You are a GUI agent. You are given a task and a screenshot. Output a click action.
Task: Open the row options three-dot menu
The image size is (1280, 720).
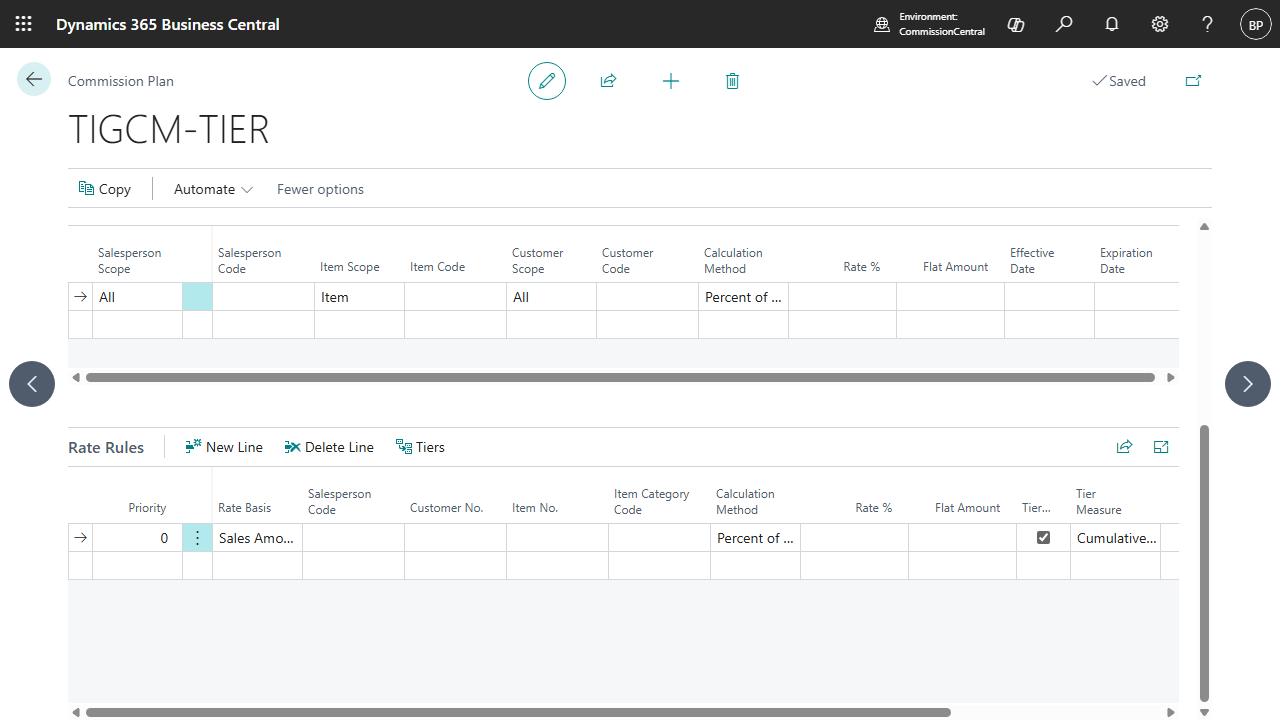point(197,538)
